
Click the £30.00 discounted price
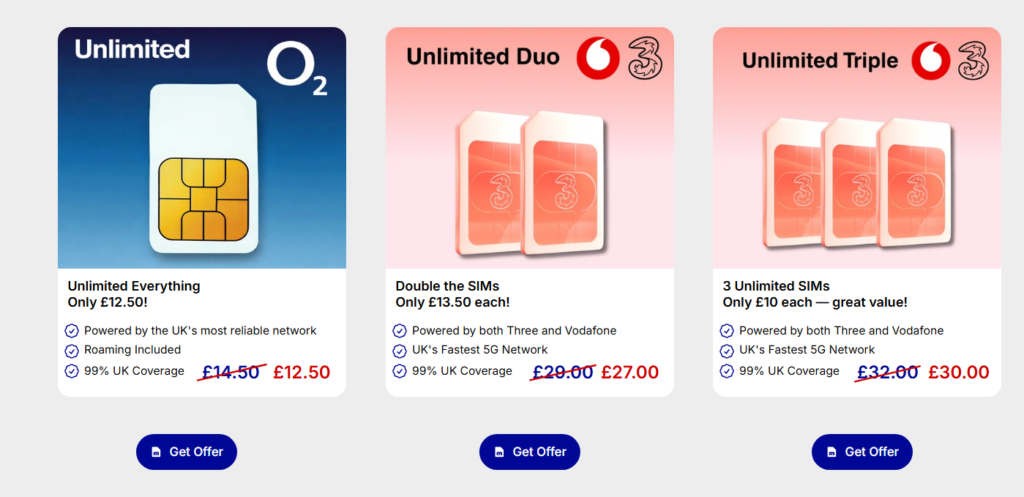point(958,372)
